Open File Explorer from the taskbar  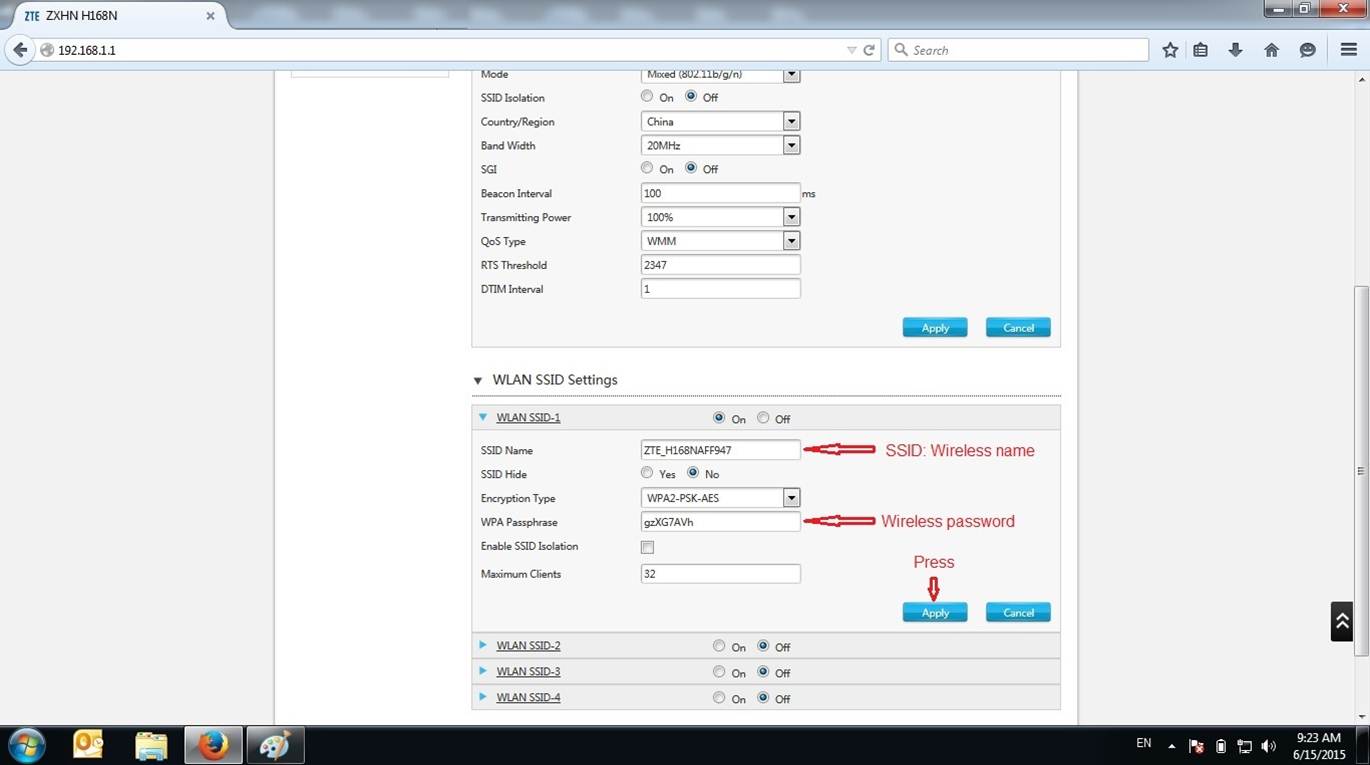(151, 745)
